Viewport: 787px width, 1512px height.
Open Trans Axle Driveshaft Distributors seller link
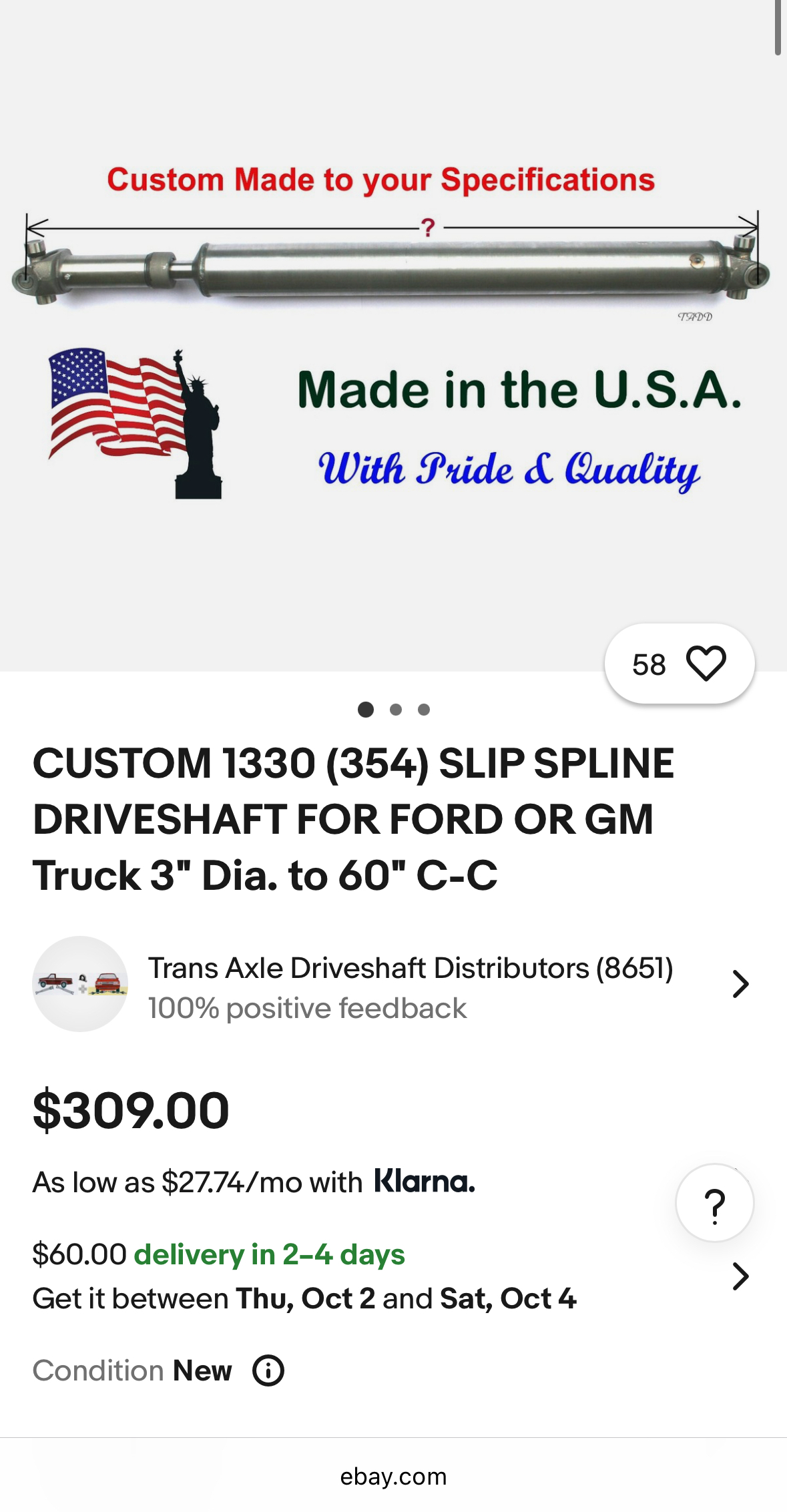pos(410,968)
